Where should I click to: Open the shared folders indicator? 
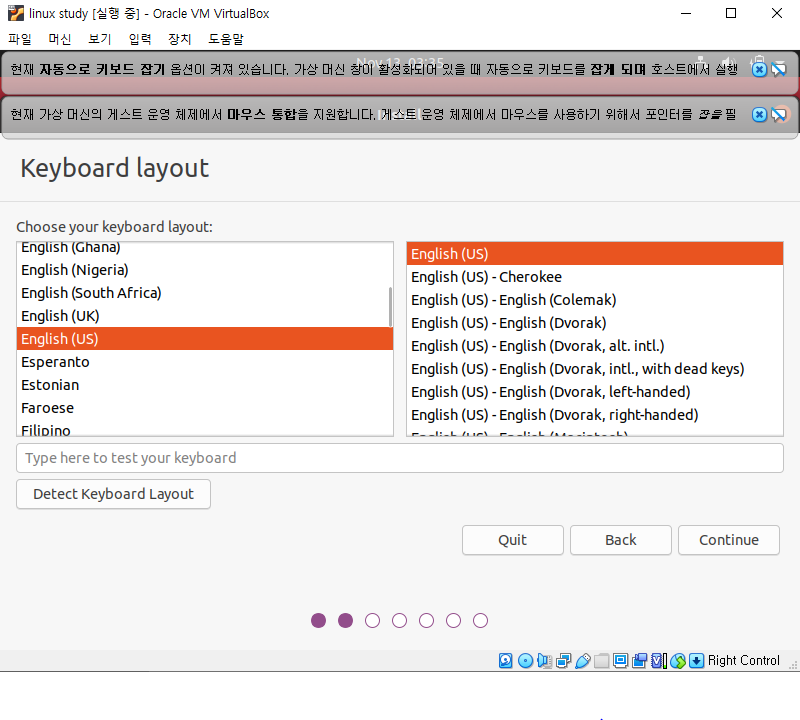click(602, 660)
